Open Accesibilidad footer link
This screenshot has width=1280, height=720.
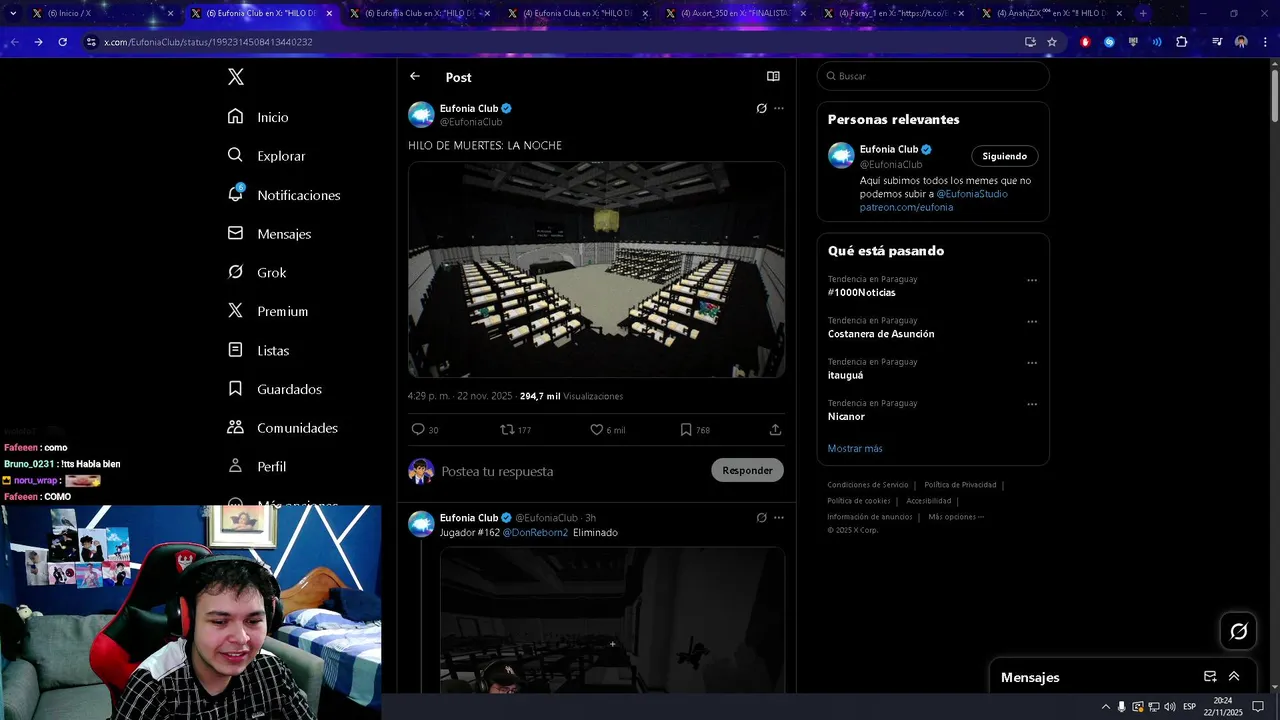coord(929,501)
